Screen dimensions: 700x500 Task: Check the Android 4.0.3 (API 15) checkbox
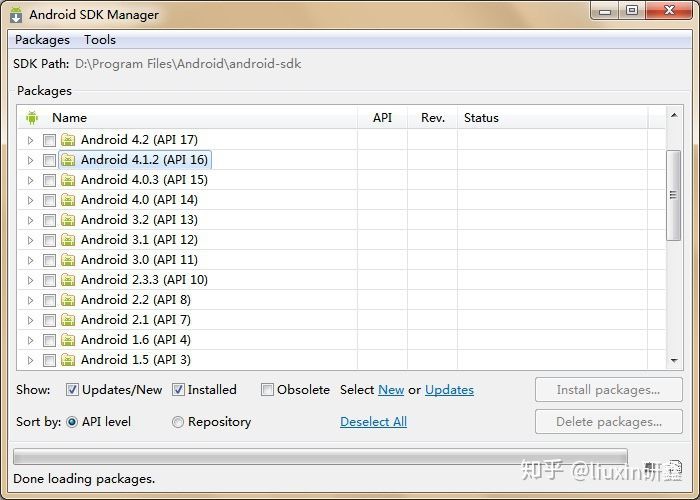tap(49, 181)
